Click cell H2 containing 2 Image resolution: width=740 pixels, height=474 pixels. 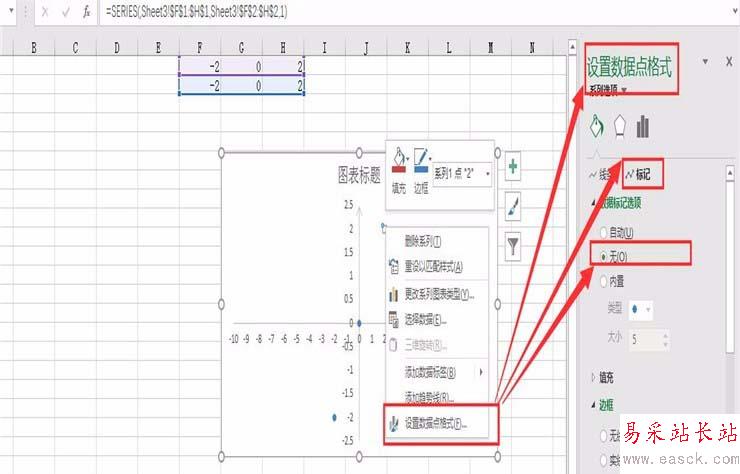click(x=283, y=85)
